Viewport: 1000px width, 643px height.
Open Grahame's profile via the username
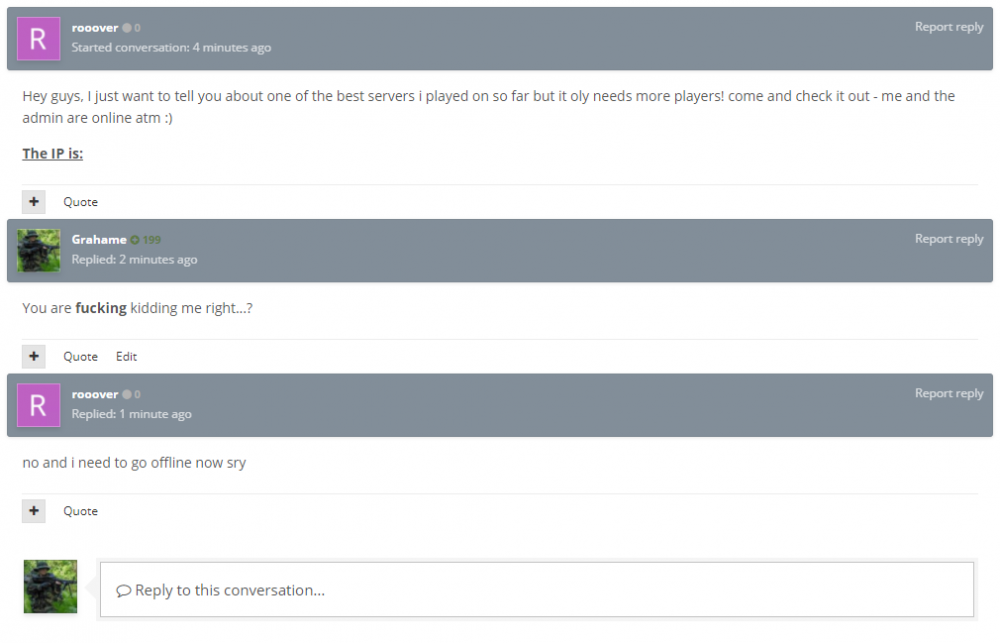[x=99, y=240]
